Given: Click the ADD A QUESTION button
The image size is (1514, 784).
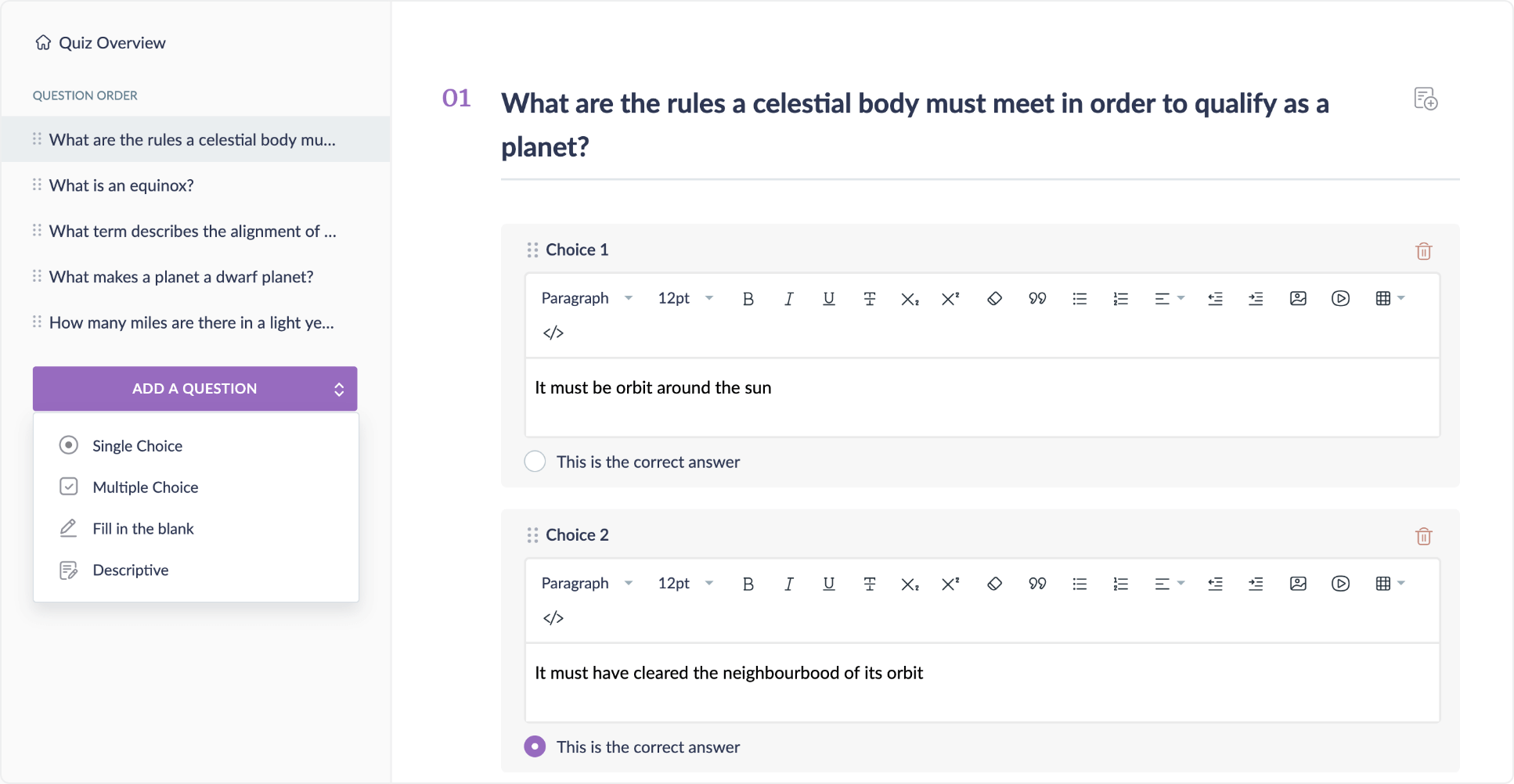Looking at the screenshot, I should [195, 389].
